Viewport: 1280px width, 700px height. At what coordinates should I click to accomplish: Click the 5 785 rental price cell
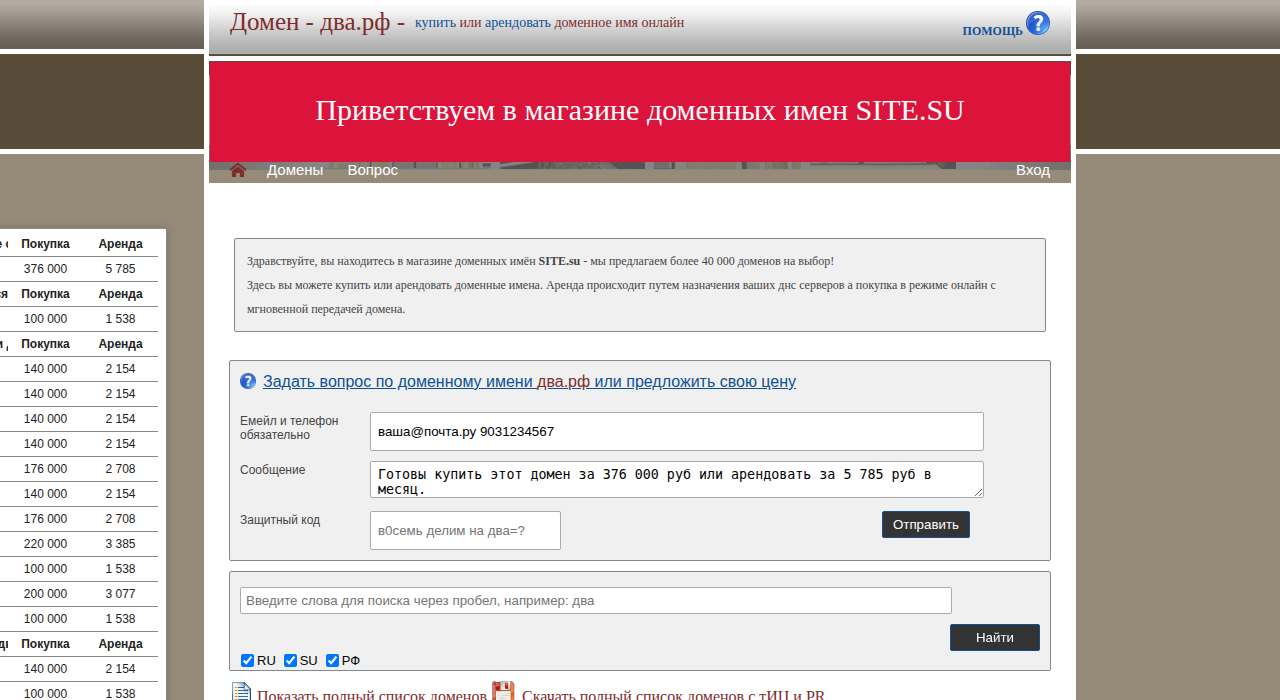(x=120, y=269)
